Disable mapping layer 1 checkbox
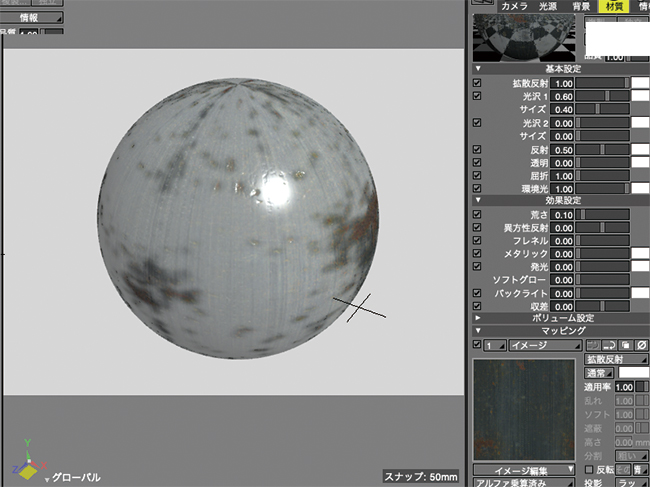The height and width of the screenshot is (487, 650). pyautogui.click(x=477, y=345)
